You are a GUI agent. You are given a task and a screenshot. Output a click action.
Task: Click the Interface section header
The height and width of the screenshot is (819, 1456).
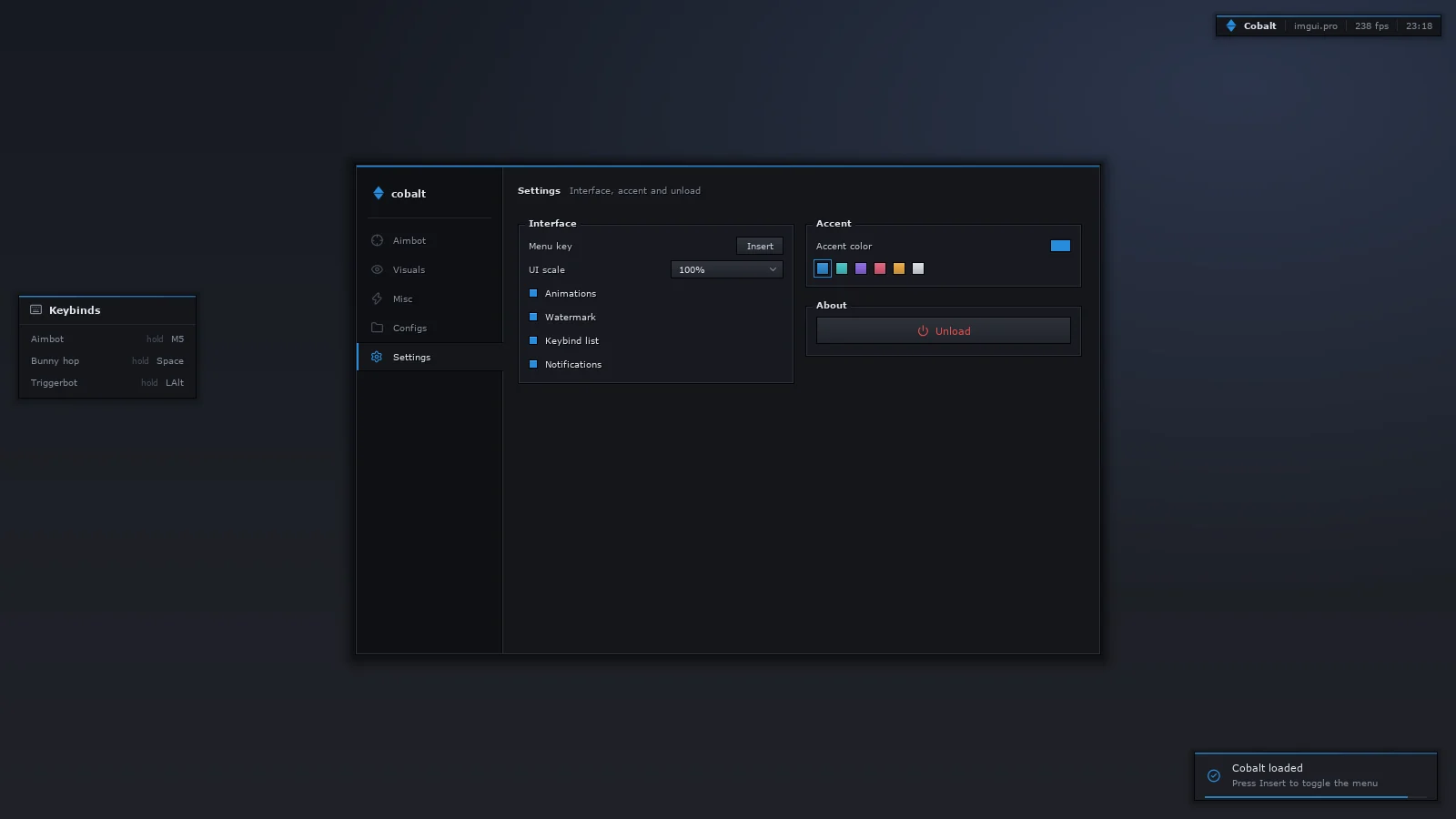point(552,223)
